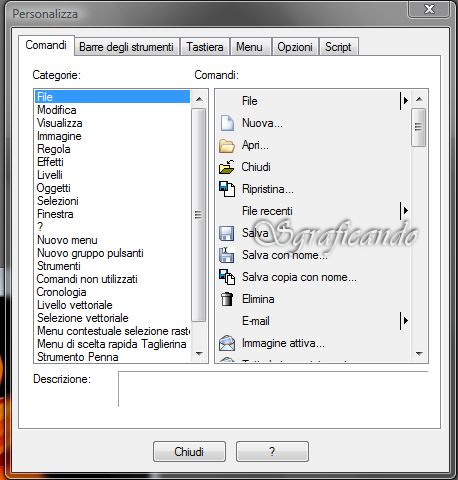Screen dimensions: 458x480
Task: Click the Nuova blank page icon
Action: pos(227,123)
